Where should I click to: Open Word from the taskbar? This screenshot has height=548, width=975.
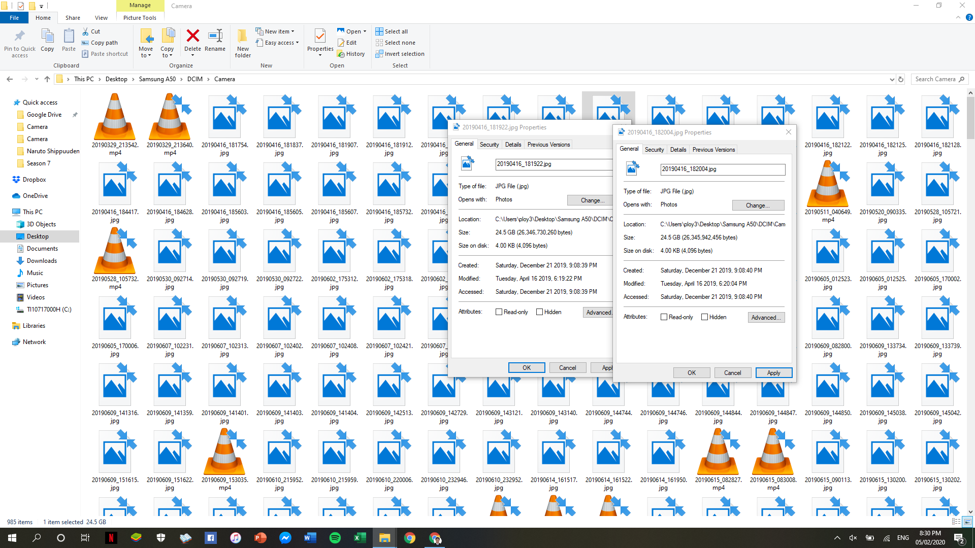coord(310,538)
